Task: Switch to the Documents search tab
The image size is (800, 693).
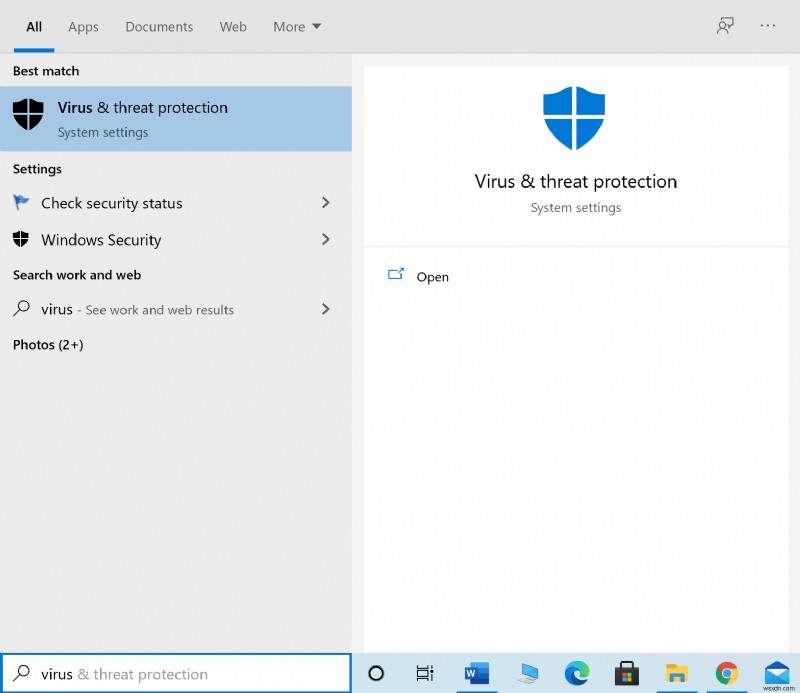Action: (x=159, y=27)
